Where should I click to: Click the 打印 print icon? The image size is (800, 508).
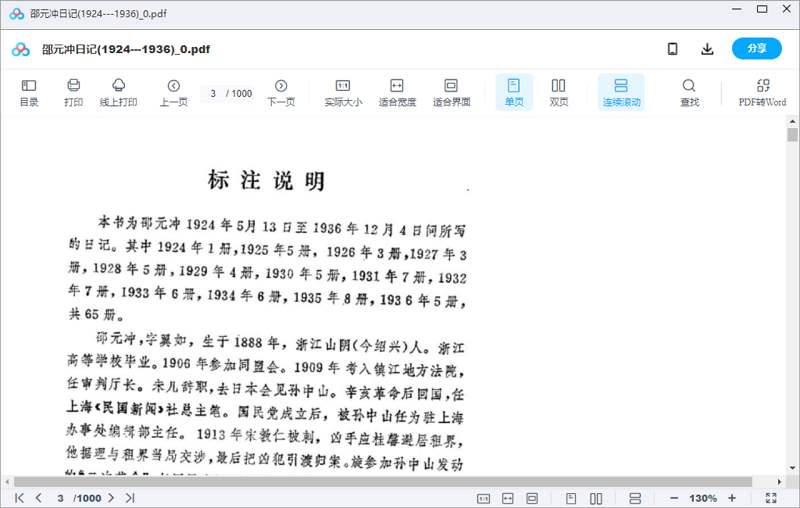point(73,92)
